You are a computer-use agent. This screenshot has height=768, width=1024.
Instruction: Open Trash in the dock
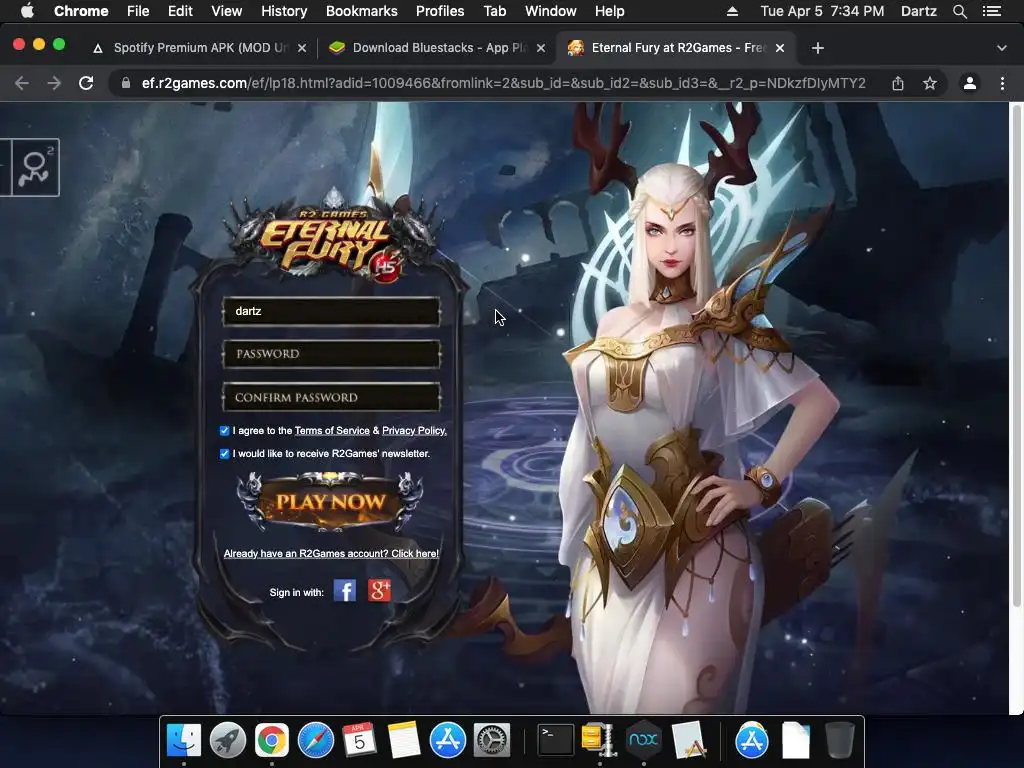(x=840, y=740)
